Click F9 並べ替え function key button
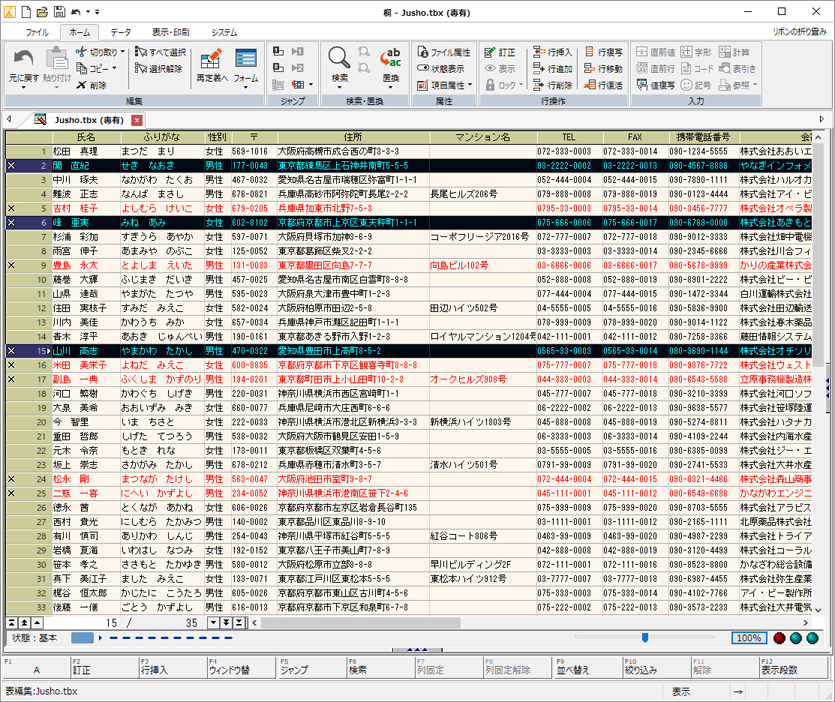835x702 pixels. [x=587, y=667]
